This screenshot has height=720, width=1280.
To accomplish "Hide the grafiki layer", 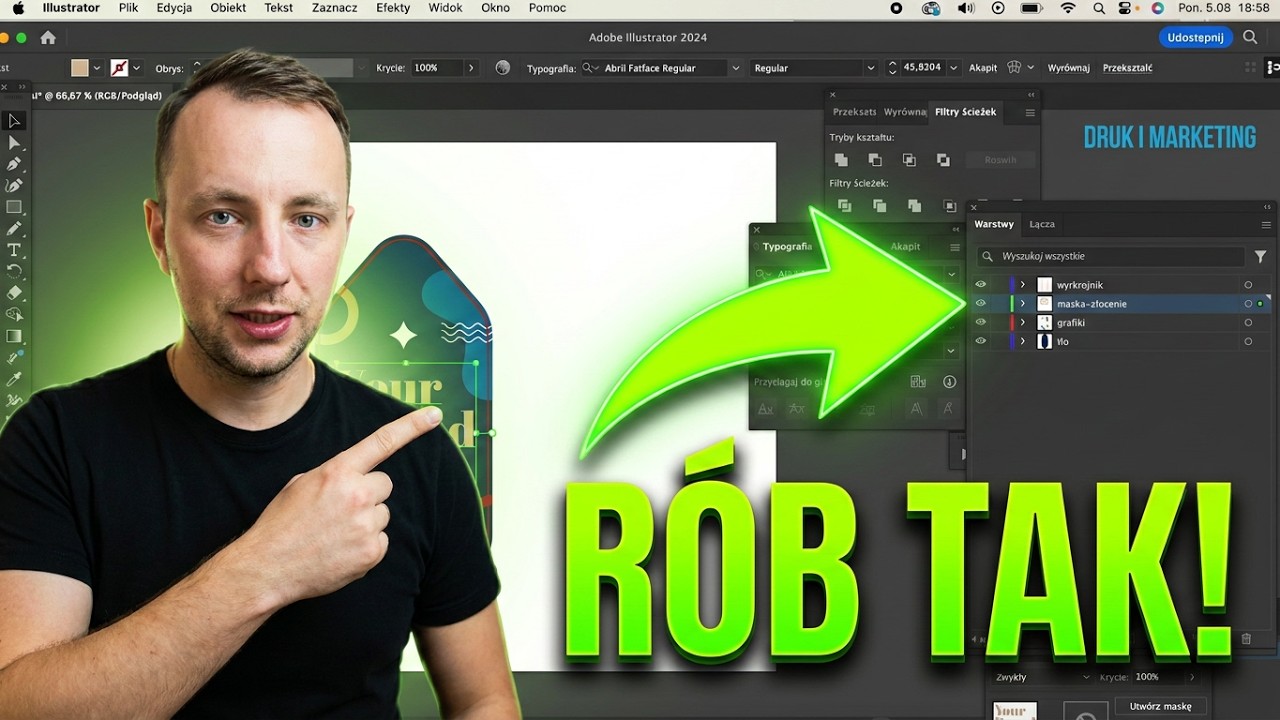I will [981, 322].
